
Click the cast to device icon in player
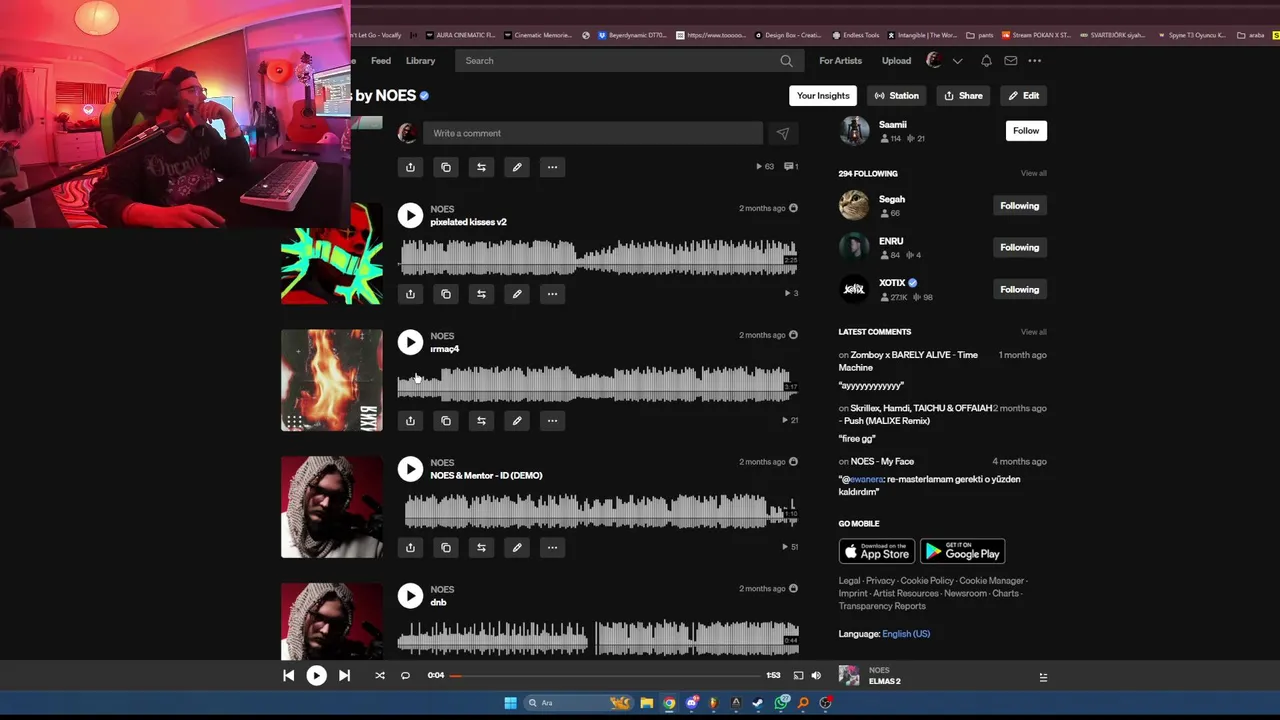798,676
